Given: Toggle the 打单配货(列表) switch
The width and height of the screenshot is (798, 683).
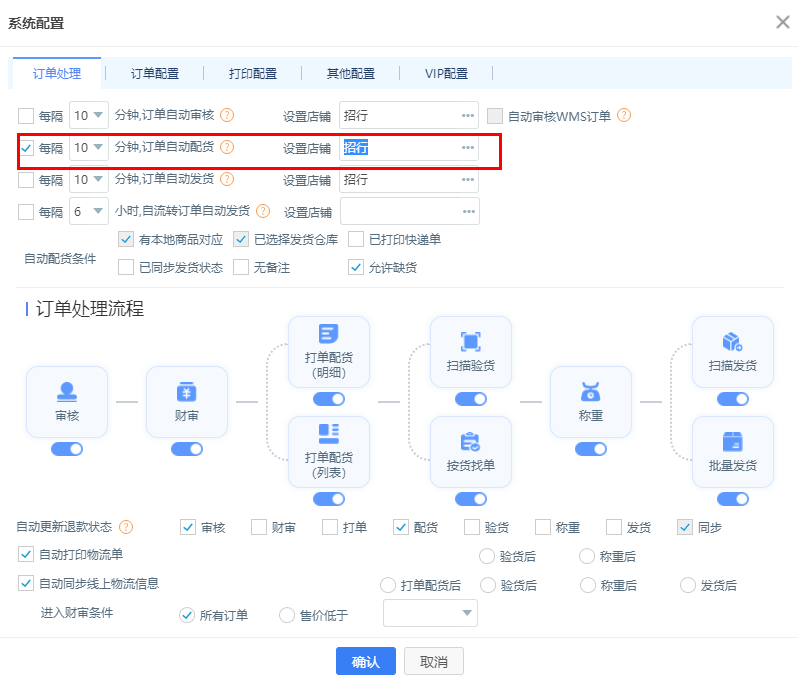Looking at the screenshot, I should [329, 499].
